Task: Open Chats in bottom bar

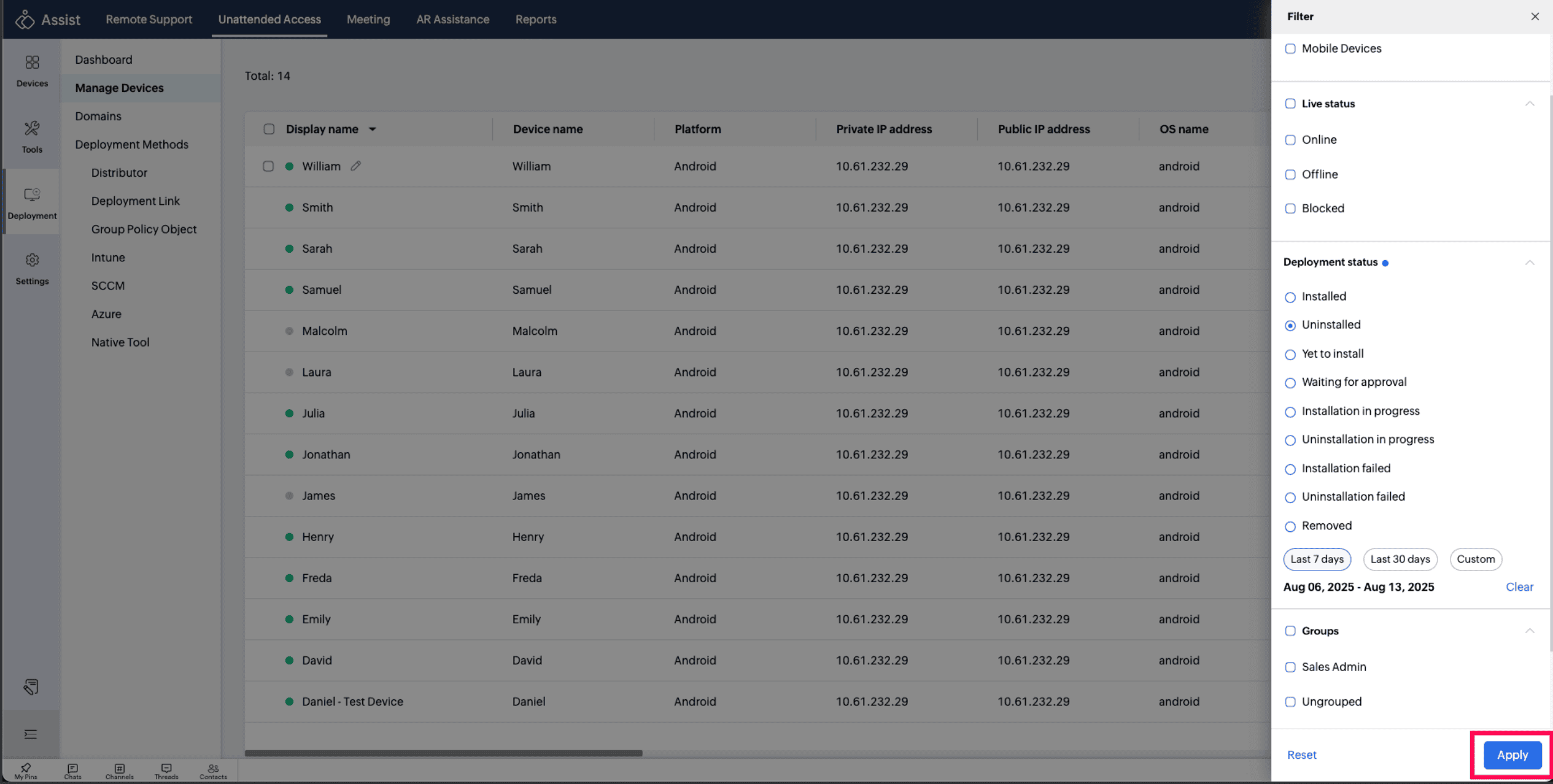Action: click(72, 771)
